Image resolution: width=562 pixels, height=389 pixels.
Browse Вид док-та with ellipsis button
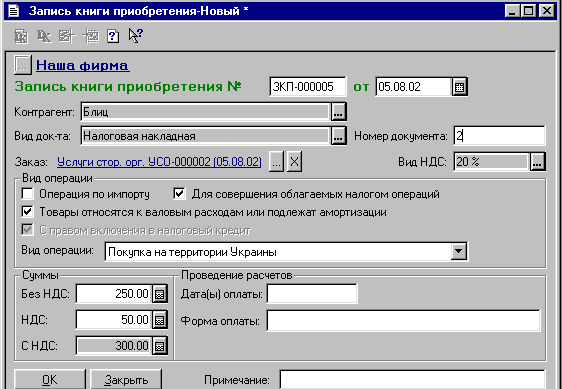tap(338, 136)
